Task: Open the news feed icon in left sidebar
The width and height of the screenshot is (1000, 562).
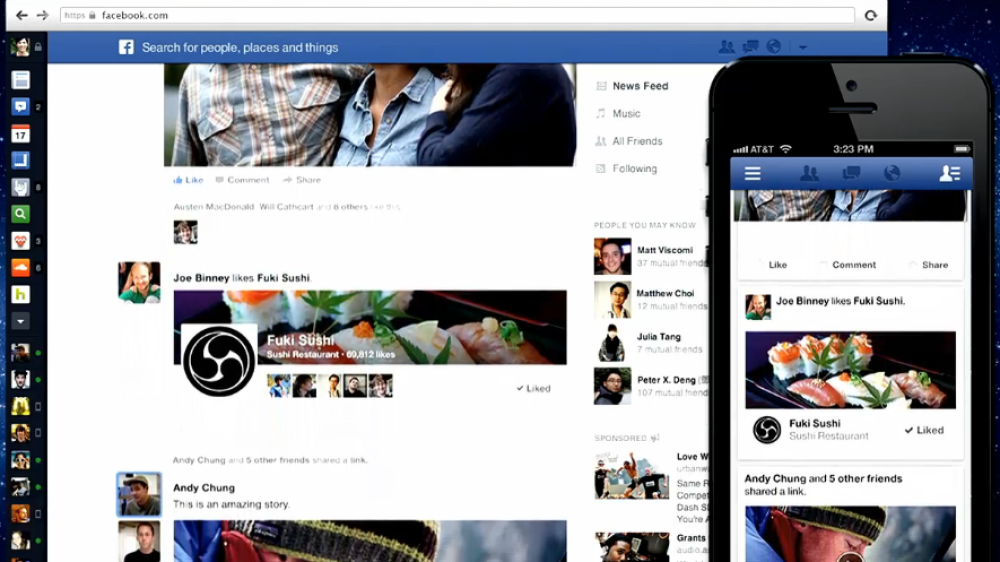Action: click(20, 80)
